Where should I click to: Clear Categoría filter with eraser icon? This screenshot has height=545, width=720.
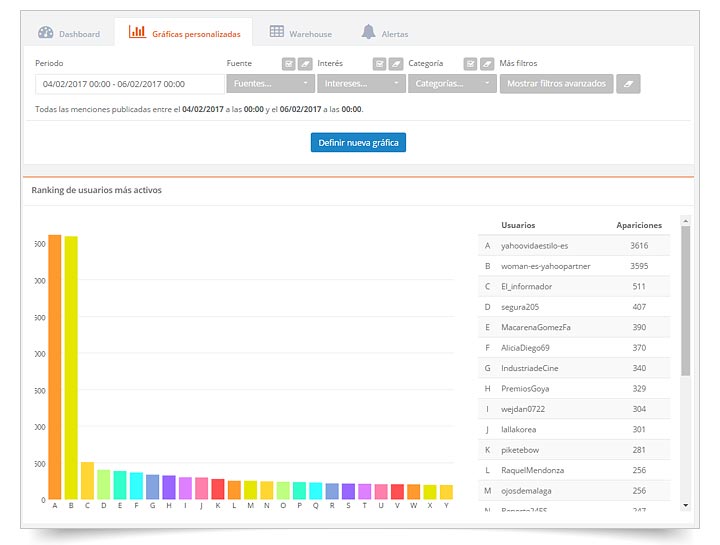tap(487, 64)
